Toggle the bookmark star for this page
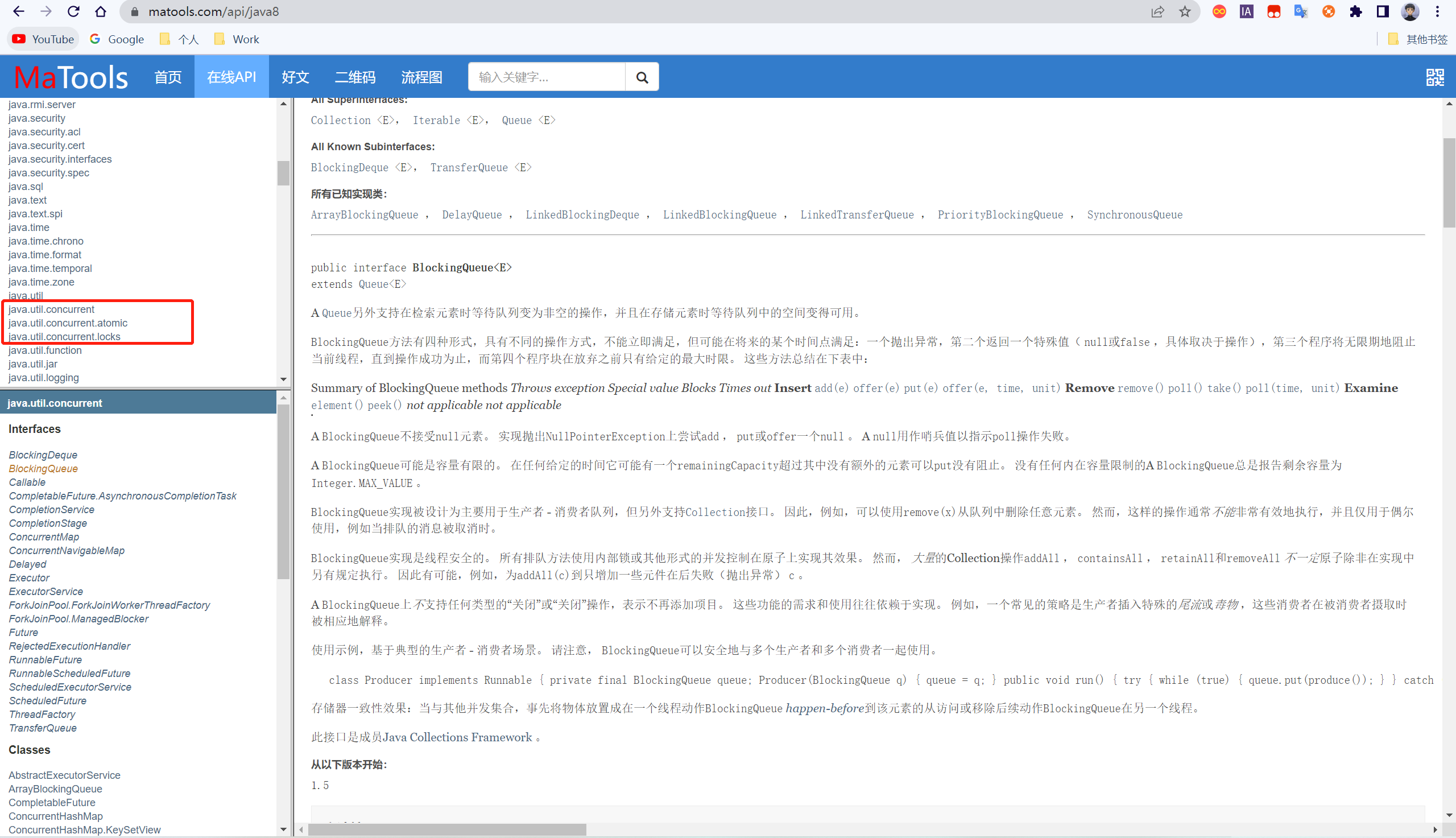Screen dimensions: 1456x838 tap(1185, 11)
